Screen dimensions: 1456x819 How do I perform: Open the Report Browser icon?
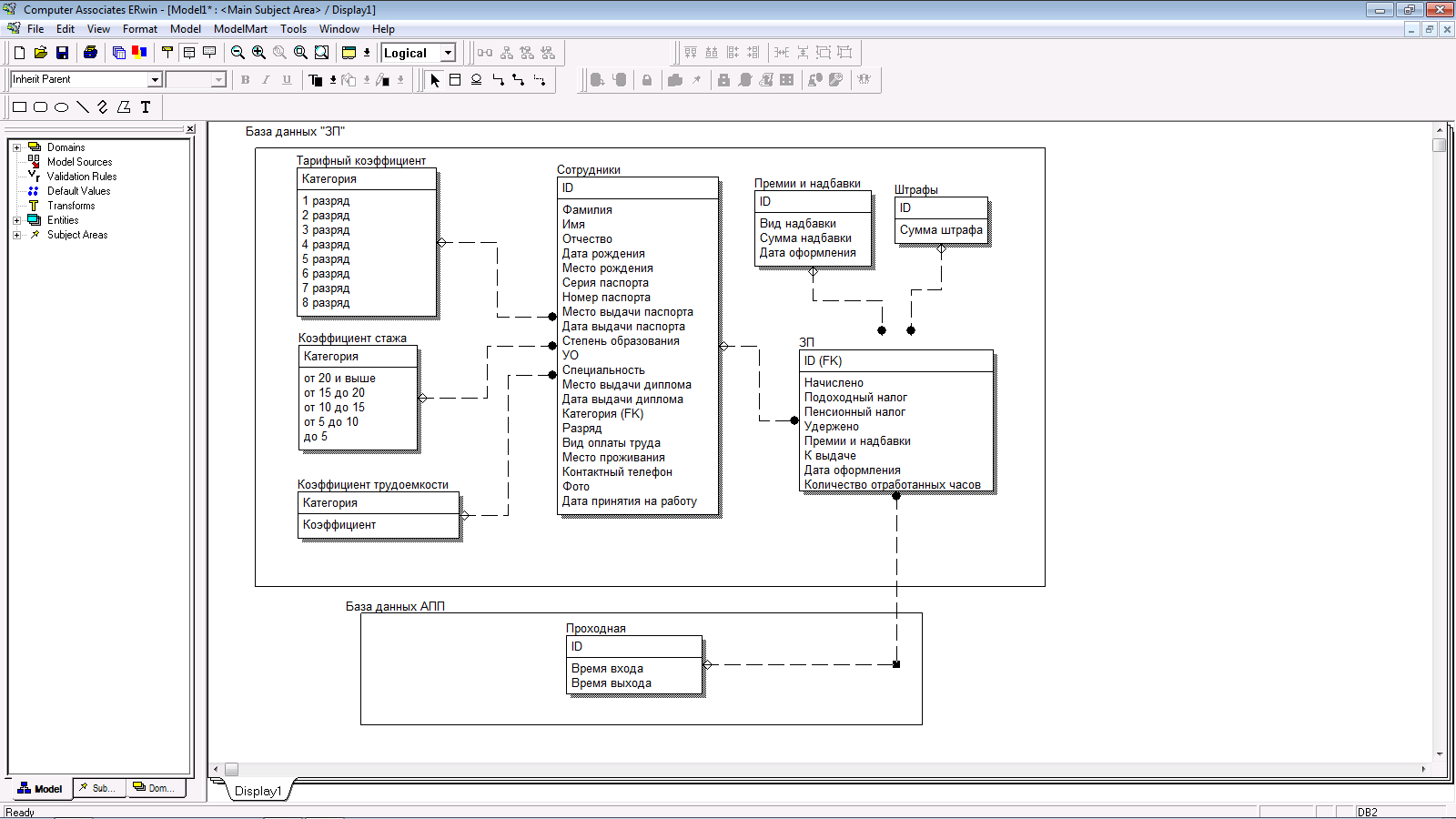[x=119, y=53]
